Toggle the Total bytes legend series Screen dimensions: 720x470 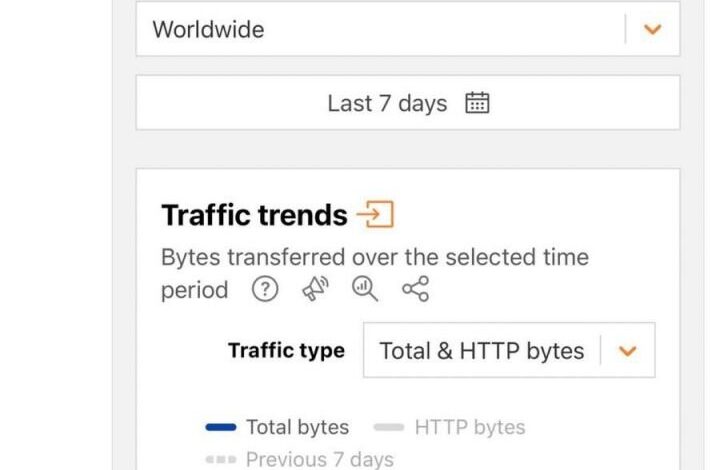tap(297, 427)
